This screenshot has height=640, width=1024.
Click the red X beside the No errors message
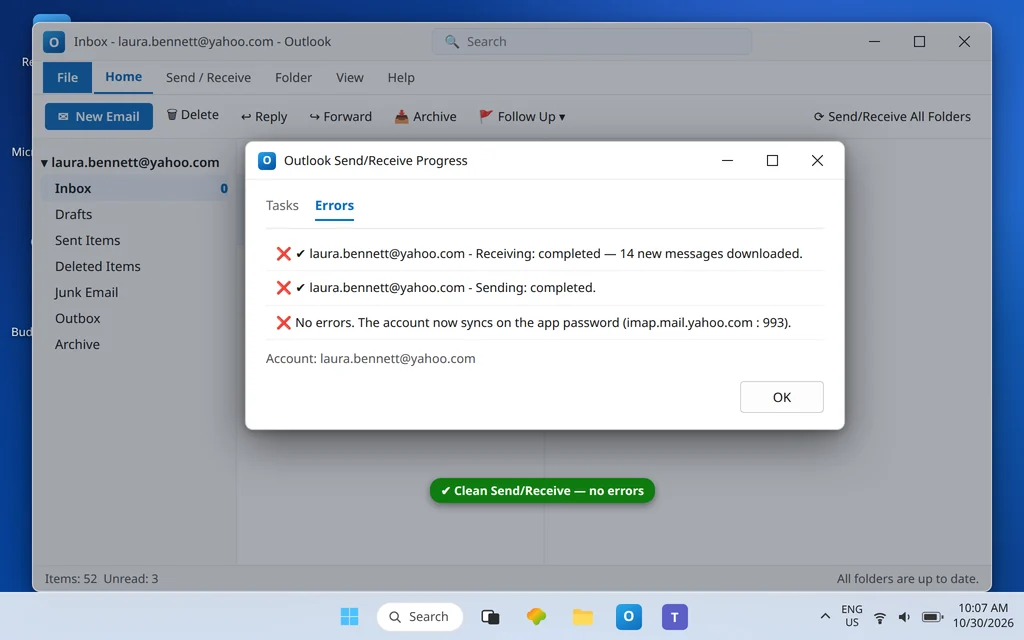coord(283,323)
